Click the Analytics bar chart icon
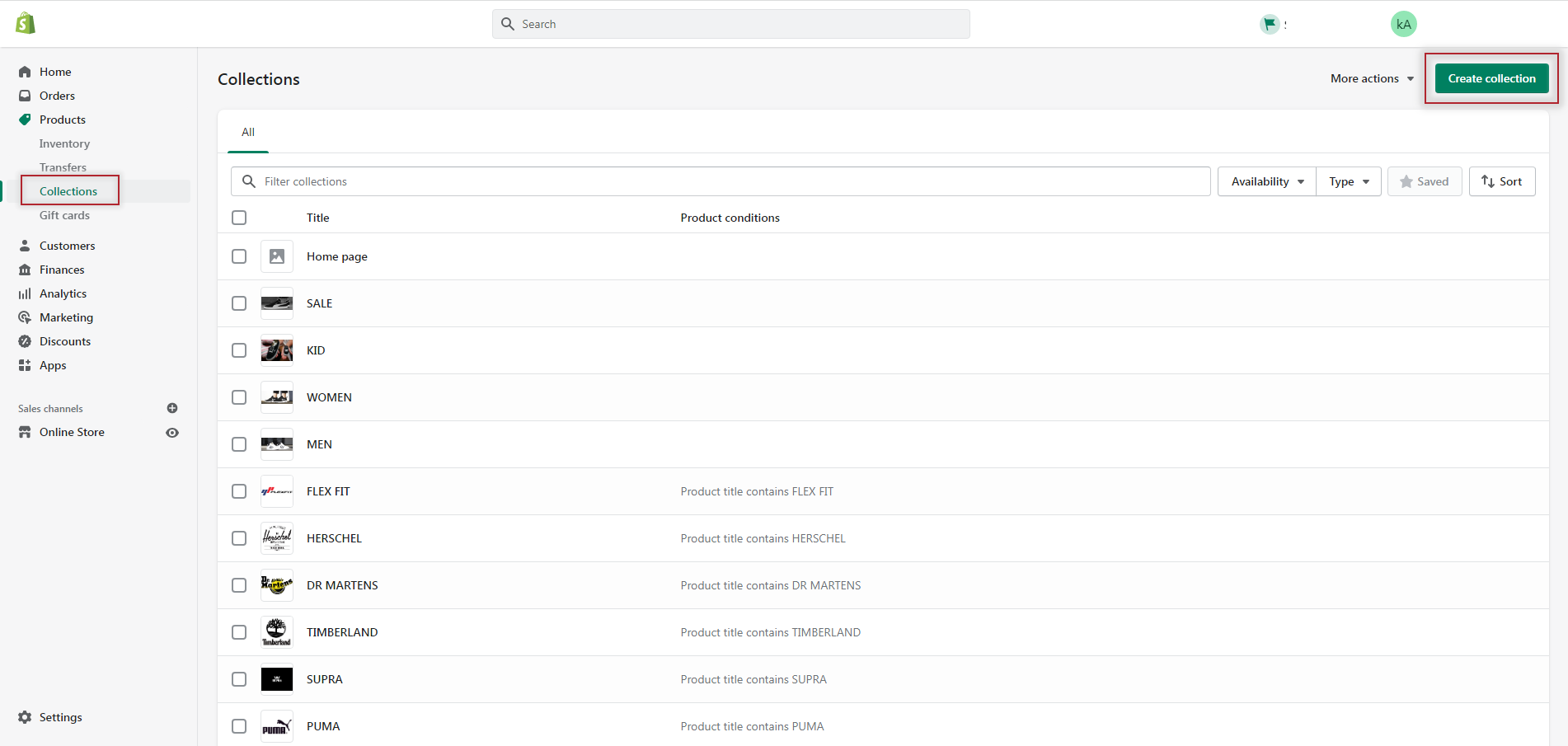Screen dimensions: 1568x746 point(25,293)
